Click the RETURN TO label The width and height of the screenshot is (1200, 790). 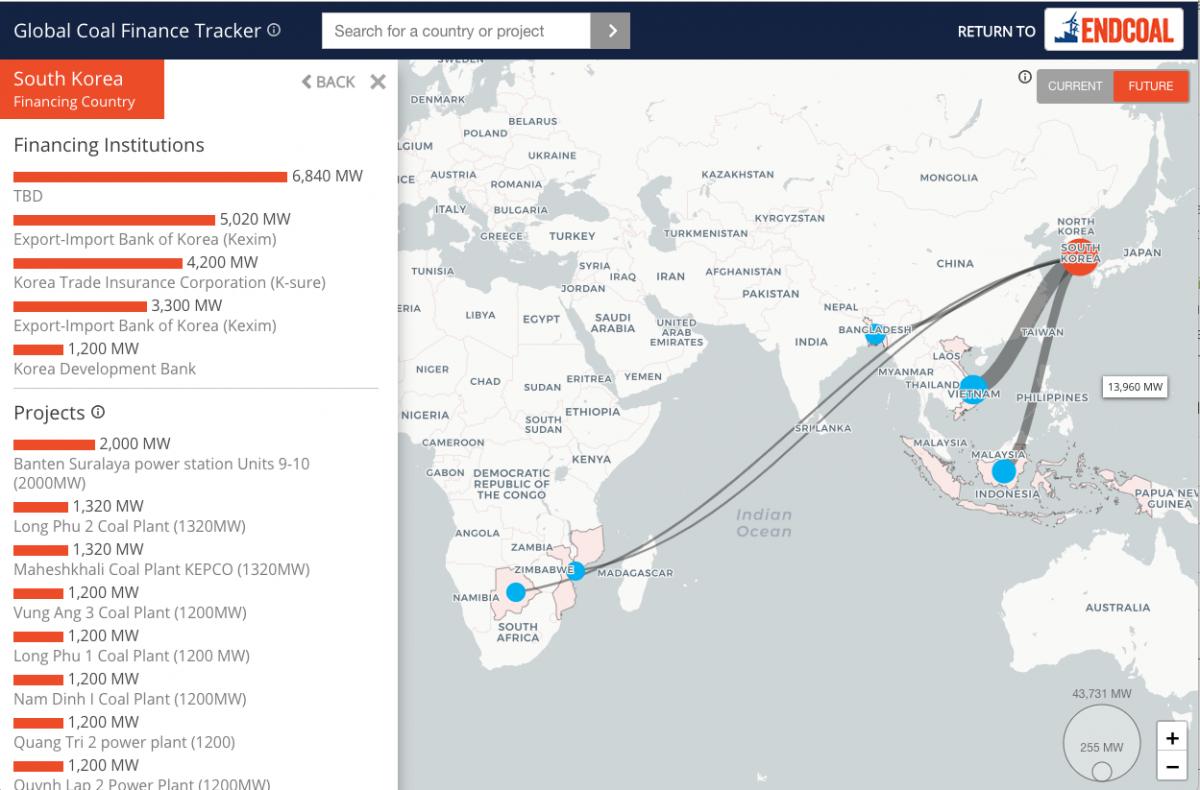[x=996, y=31]
